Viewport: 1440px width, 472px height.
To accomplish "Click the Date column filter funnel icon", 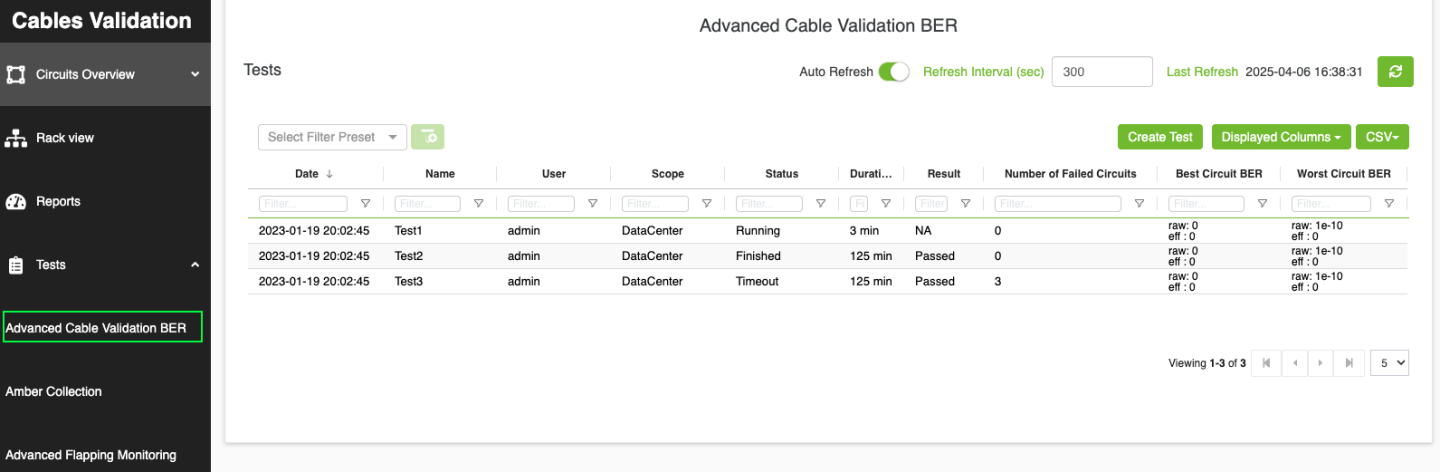I will (365, 204).
